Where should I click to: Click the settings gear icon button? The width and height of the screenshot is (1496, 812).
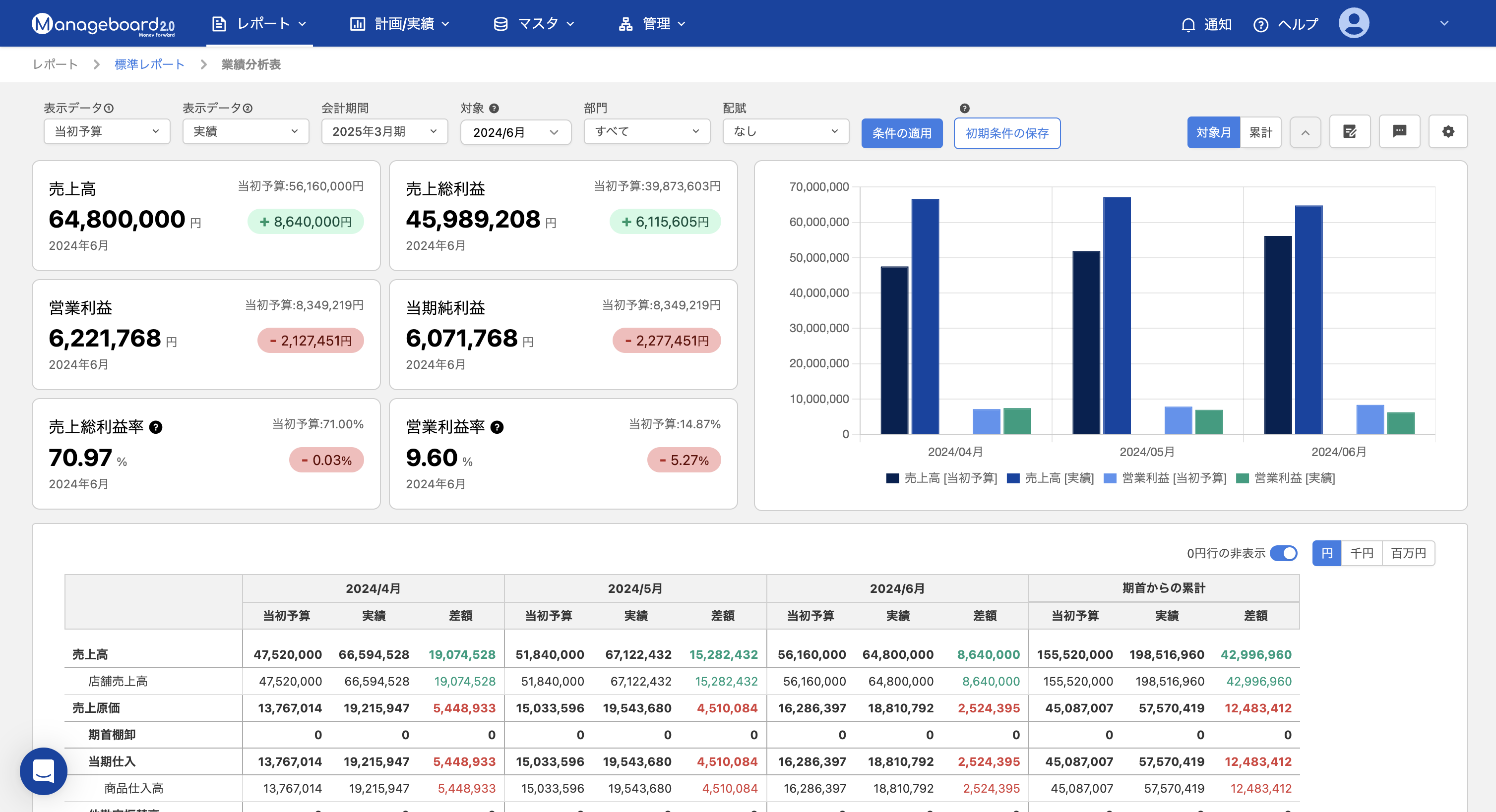click(1448, 132)
